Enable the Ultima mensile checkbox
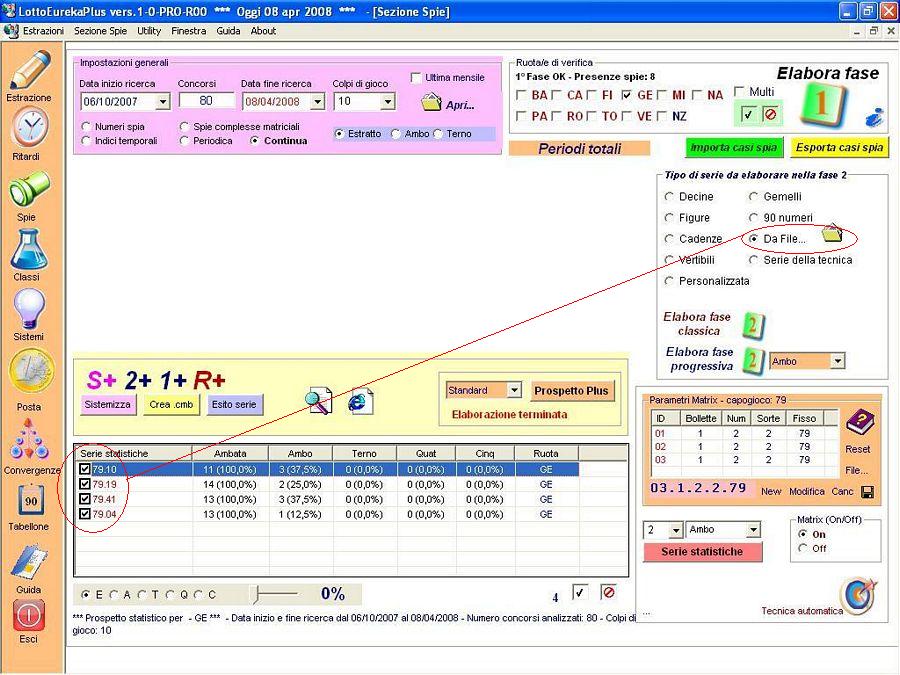This screenshot has width=900, height=675. tap(416, 77)
